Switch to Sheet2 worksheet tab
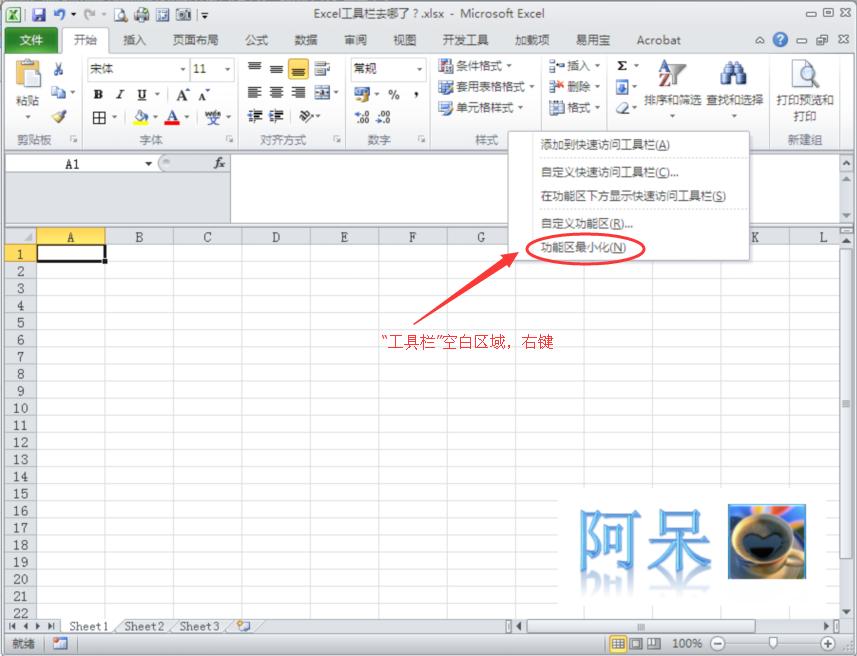Screen dimensions: 857x656 click(x=142, y=626)
